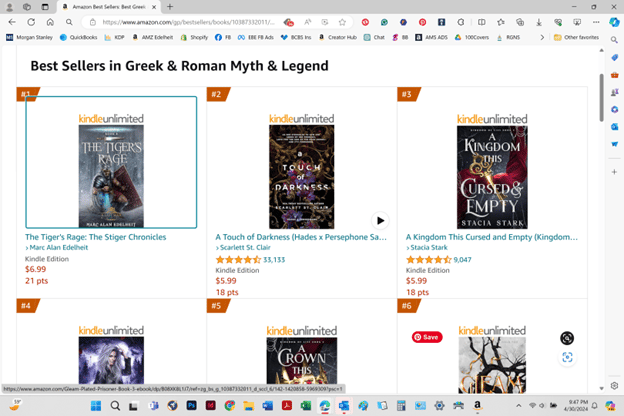Open the sidebar search icon
624x416 pixels.
click(614, 40)
